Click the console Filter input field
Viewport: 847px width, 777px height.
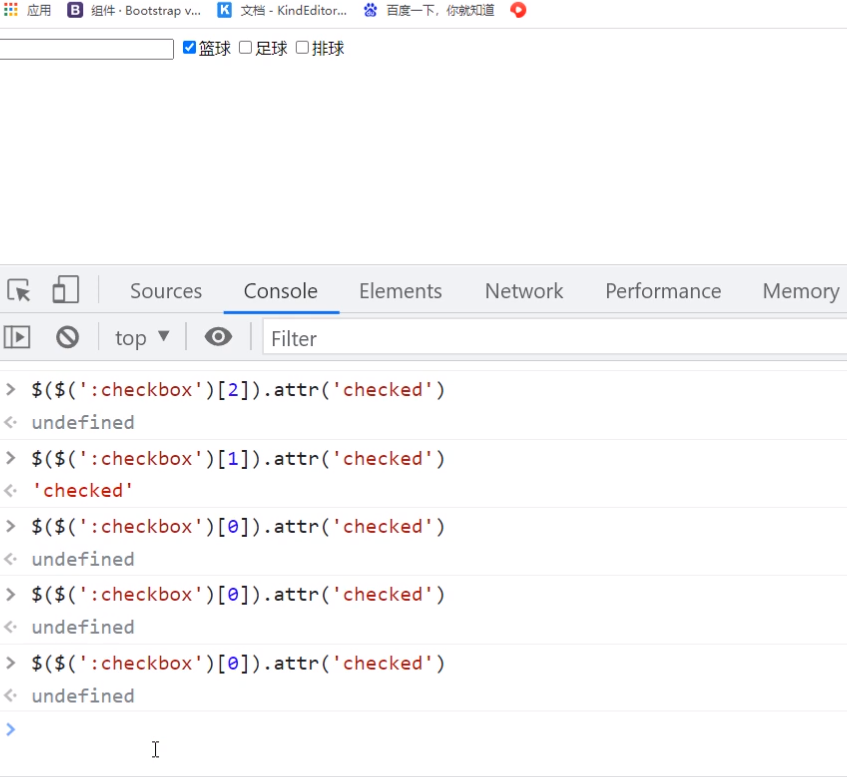(x=555, y=338)
